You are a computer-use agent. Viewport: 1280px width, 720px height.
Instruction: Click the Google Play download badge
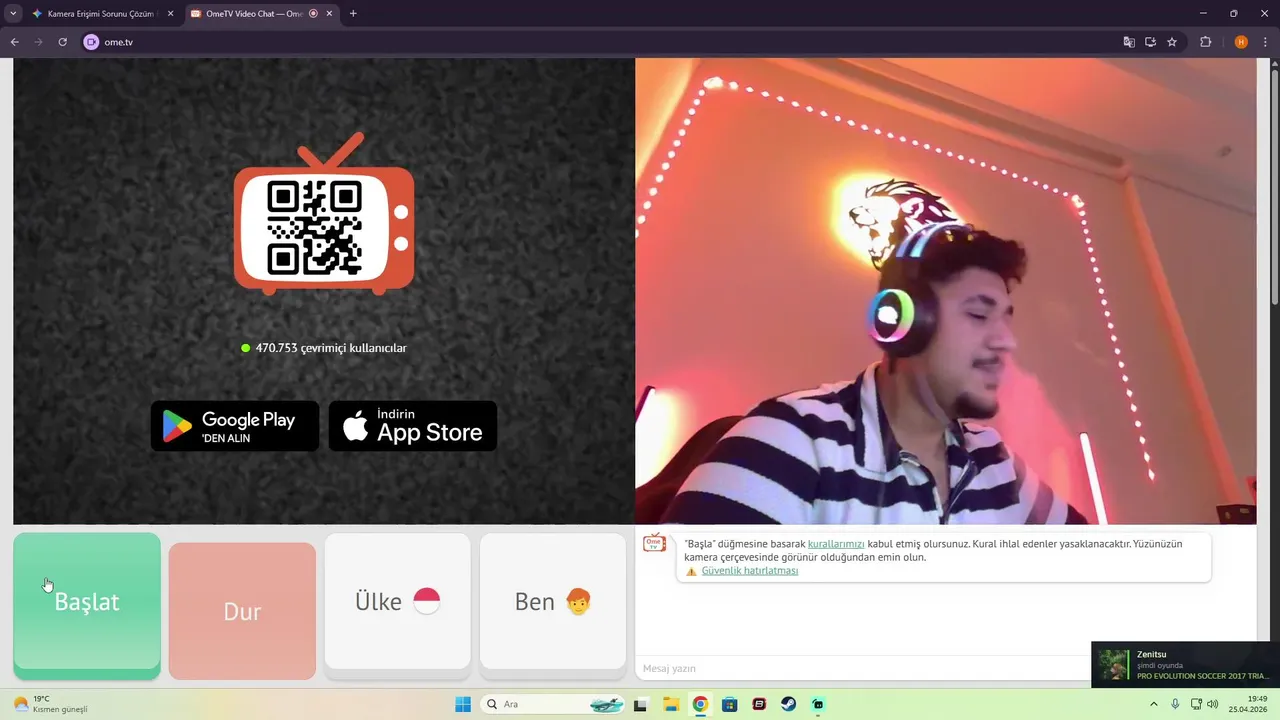point(235,426)
